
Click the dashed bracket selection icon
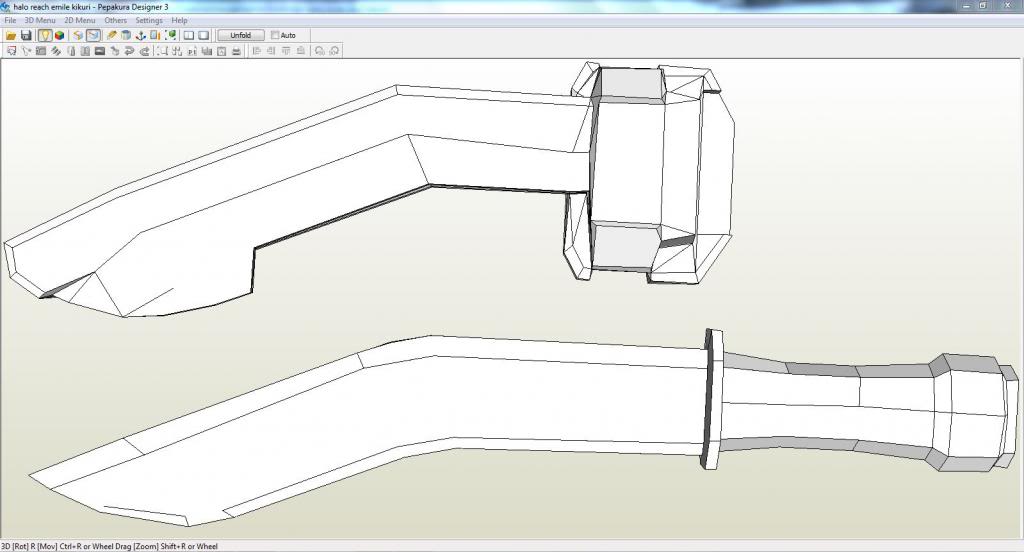click(162, 51)
